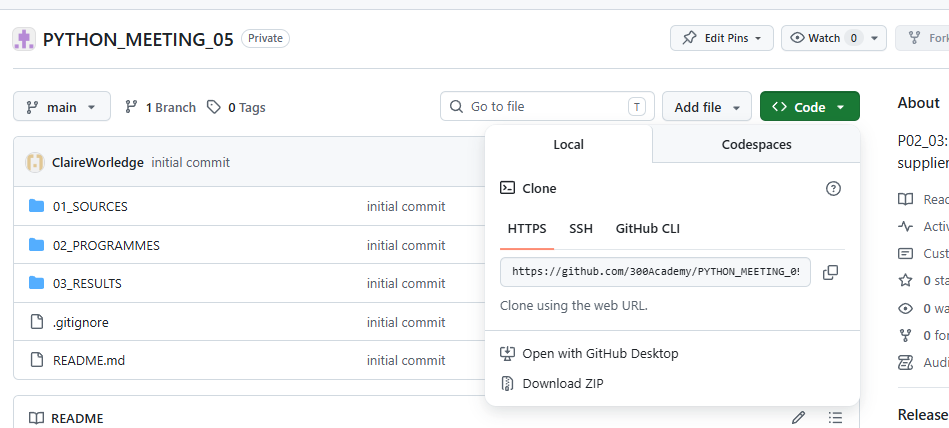
Task: Click the repository avatar icon beside PYTHON_MEETING_05
Action: (x=24, y=39)
